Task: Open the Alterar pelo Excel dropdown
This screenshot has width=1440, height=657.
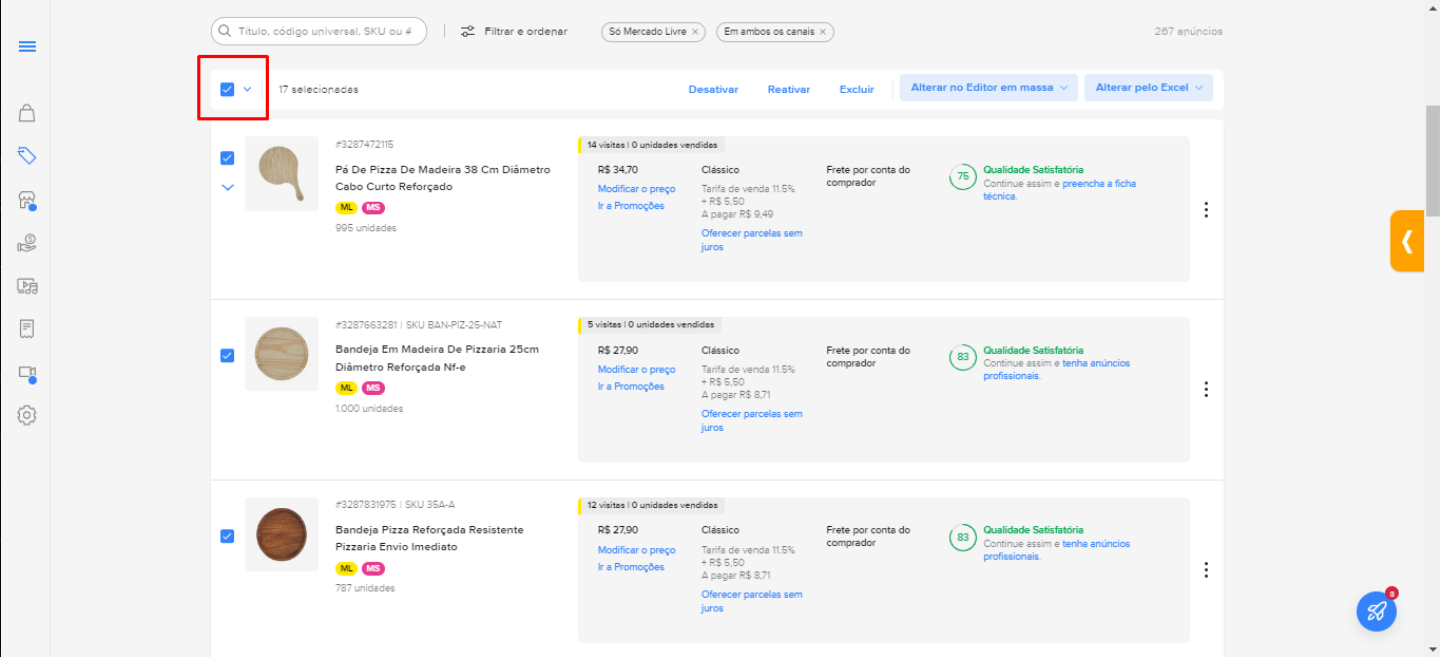Action: pos(1148,87)
